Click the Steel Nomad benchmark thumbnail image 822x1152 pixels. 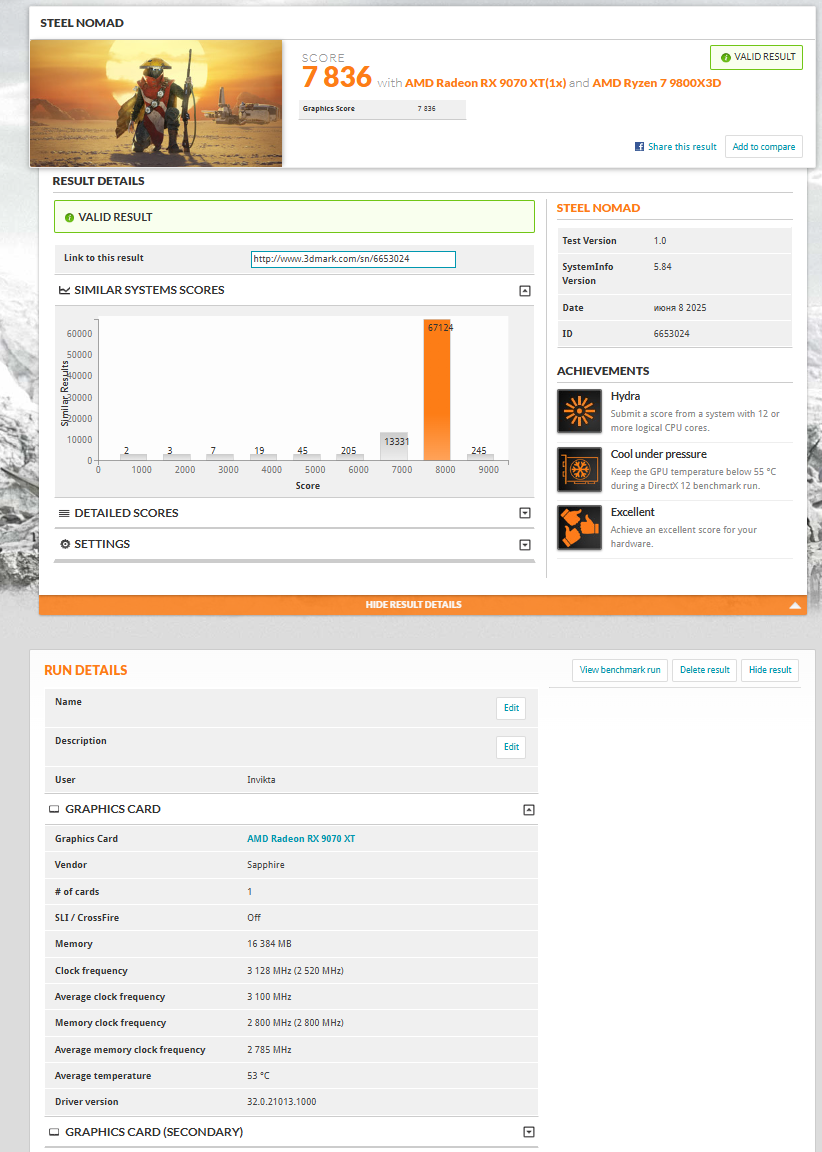click(x=156, y=103)
